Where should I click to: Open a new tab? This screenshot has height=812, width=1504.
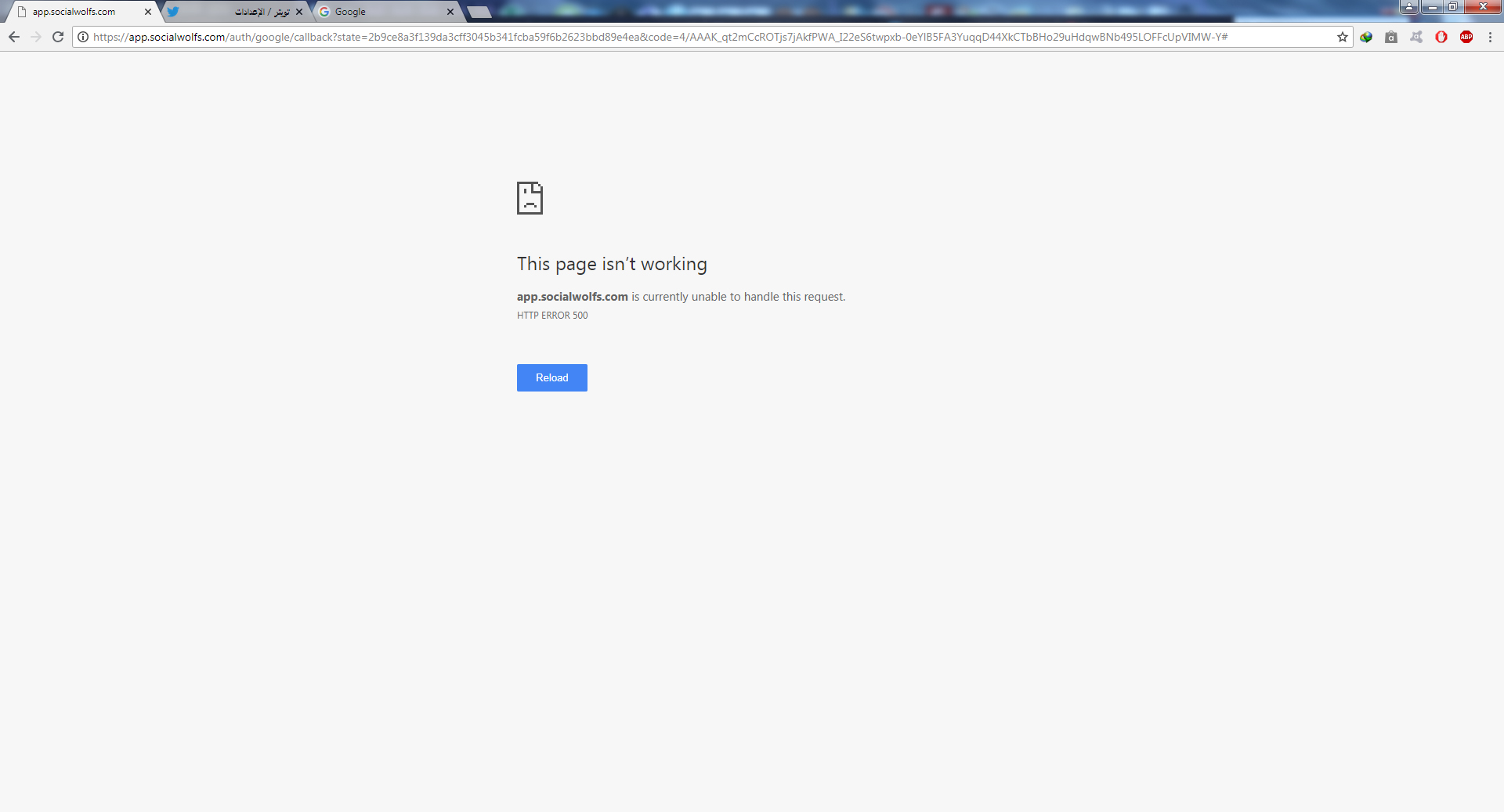click(x=479, y=12)
